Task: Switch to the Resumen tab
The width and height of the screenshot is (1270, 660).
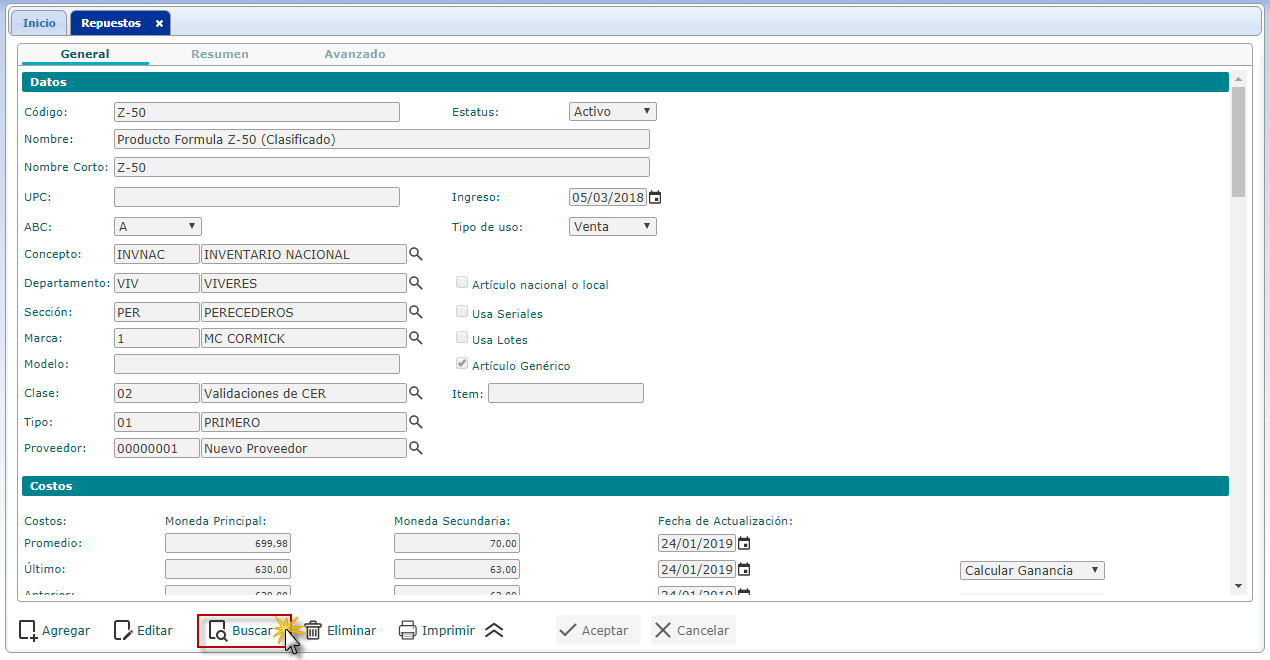Action: (220, 54)
